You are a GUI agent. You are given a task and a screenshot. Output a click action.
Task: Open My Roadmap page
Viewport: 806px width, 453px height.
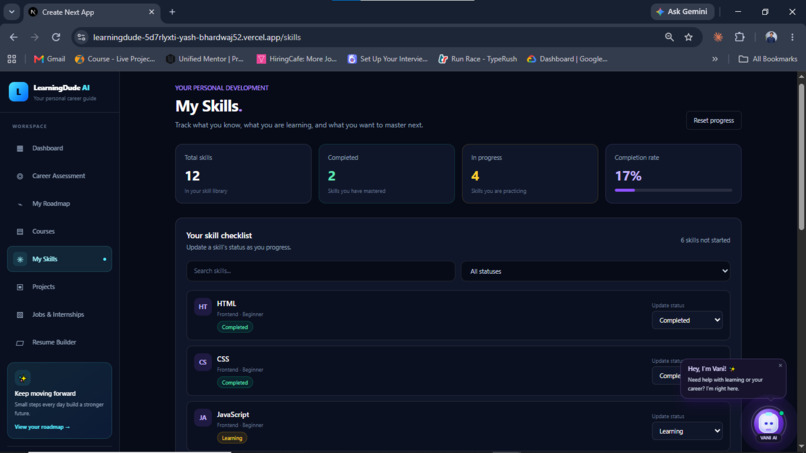60,204
